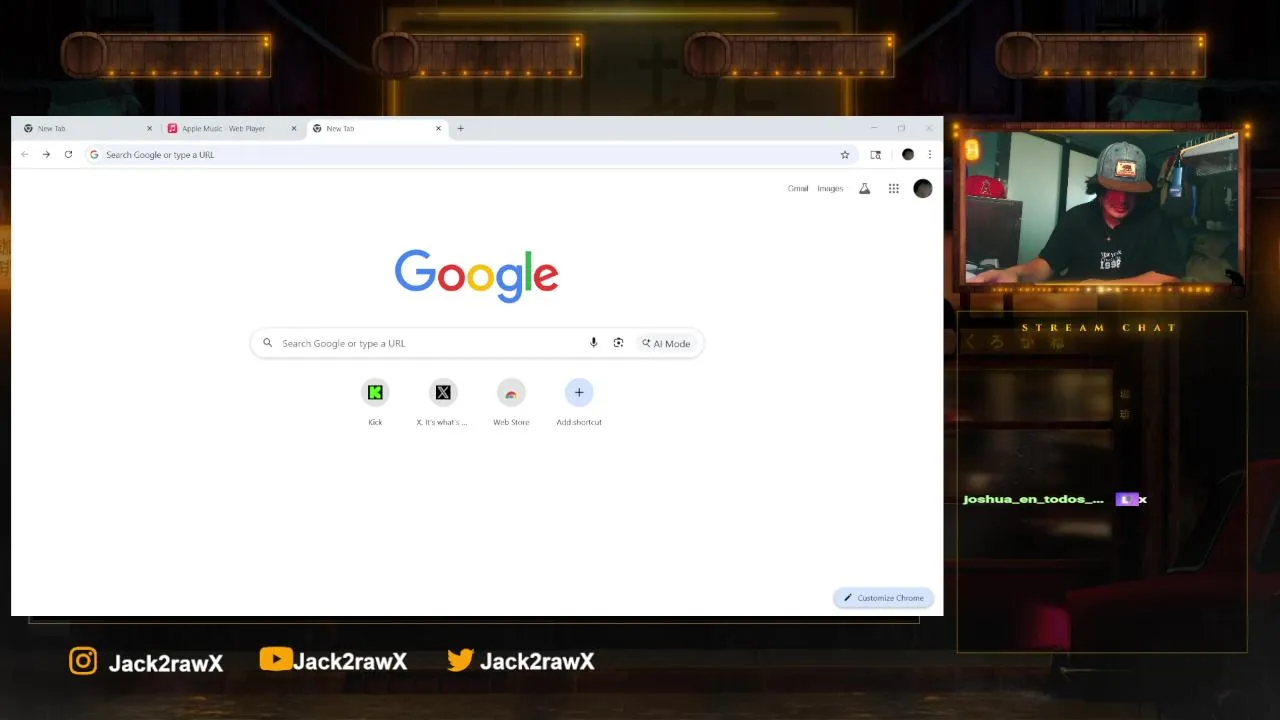Viewport: 1280px width, 720px height.
Task: Bookmark this tab with the star icon
Action: point(845,154)
